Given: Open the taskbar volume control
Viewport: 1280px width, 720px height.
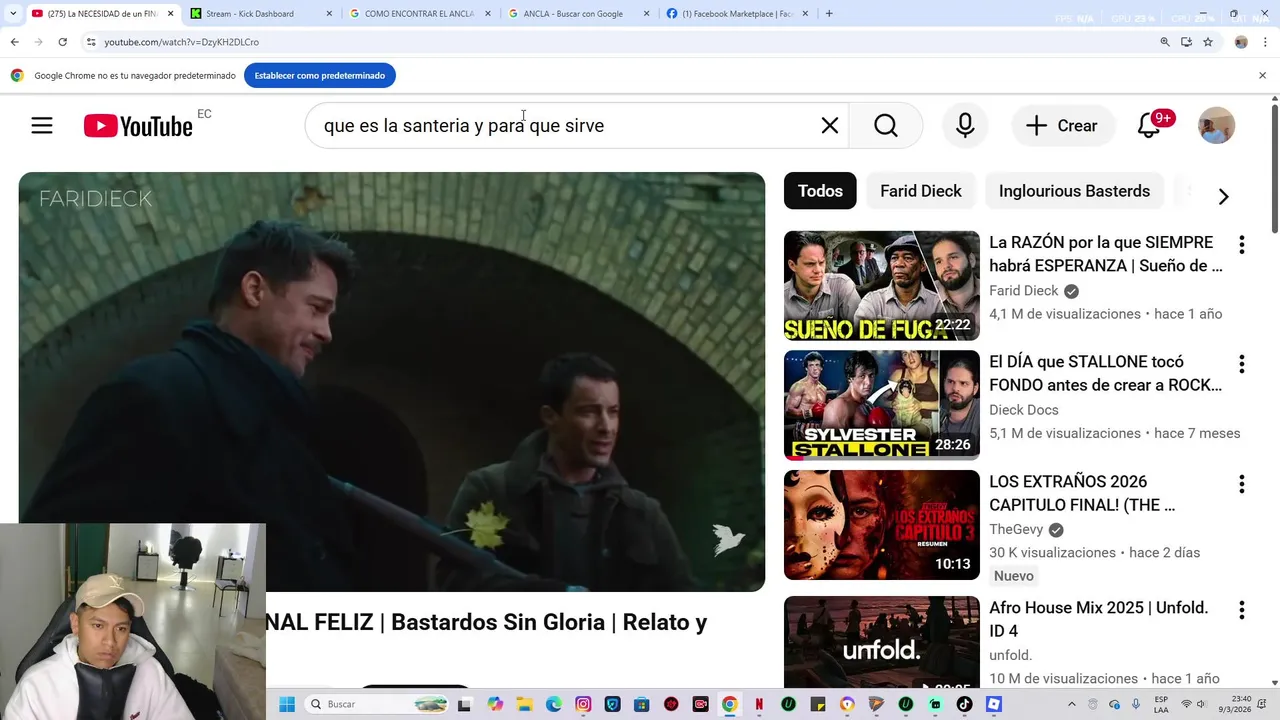Looking at the screenshot, I should click(x=1200, y=704).
